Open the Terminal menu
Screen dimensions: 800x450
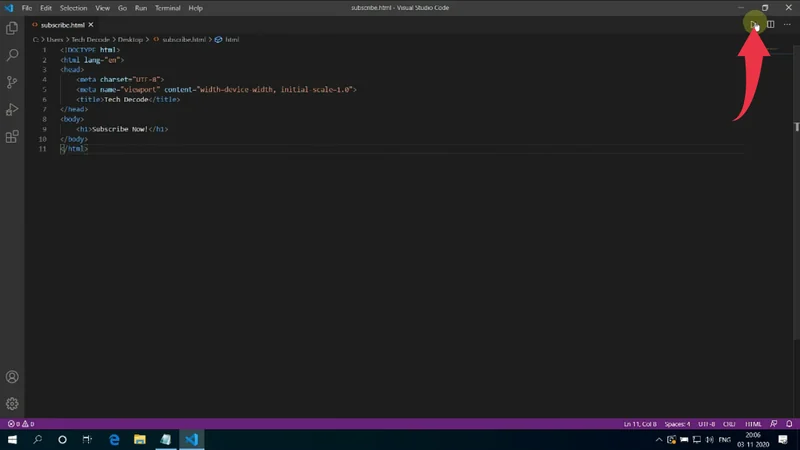tap(167, 8)
